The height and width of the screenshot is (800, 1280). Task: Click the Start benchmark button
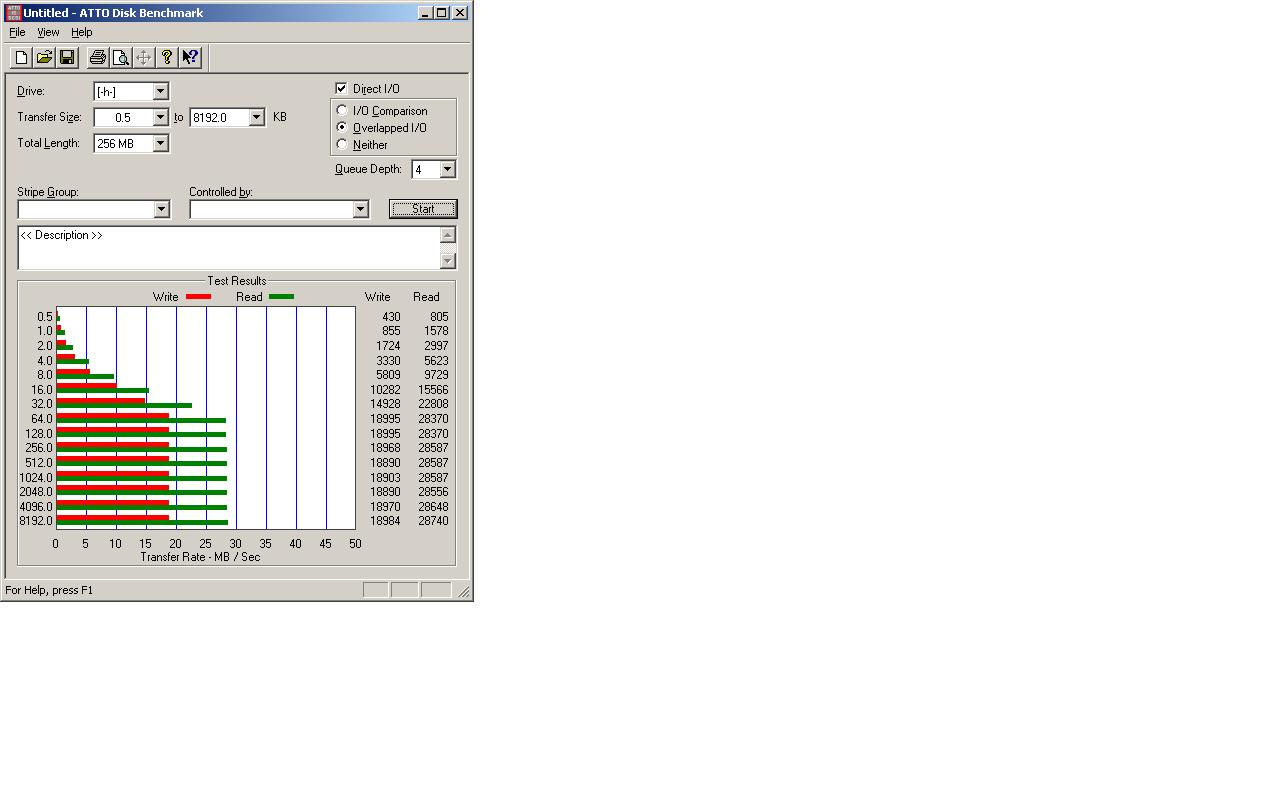click(x=423, y=209)
